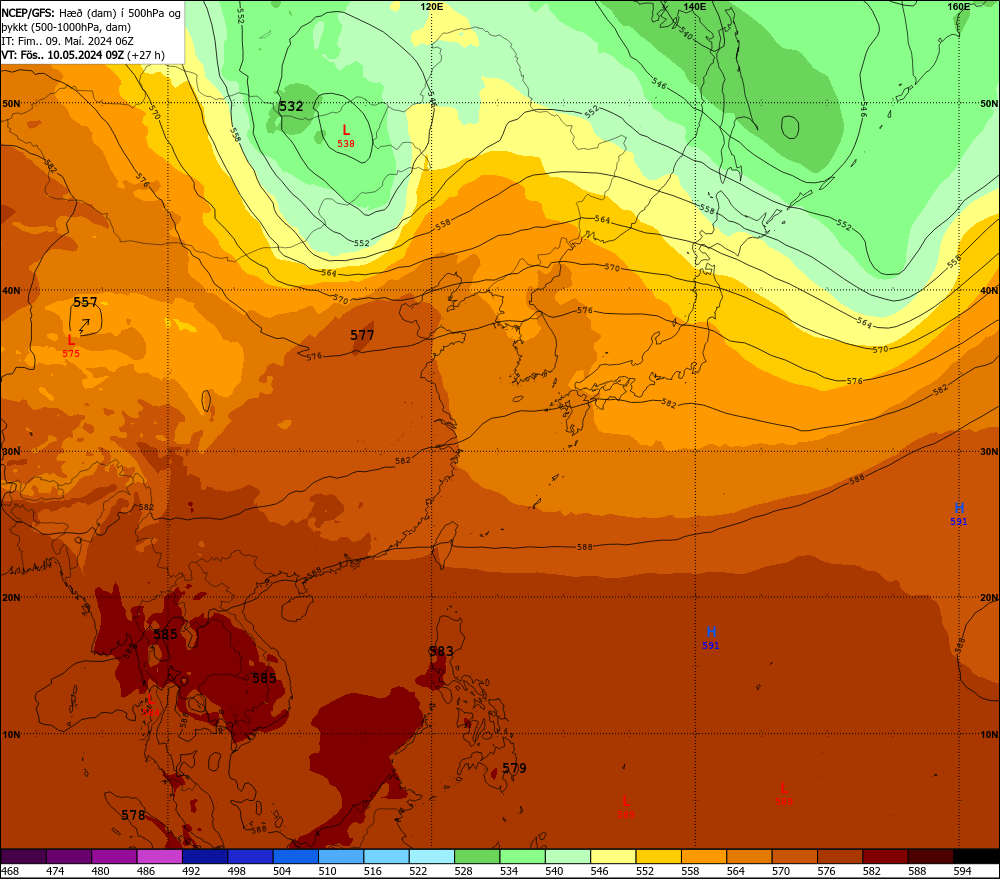Click the 120E longitude label
1000x879 pixels.
432,6
